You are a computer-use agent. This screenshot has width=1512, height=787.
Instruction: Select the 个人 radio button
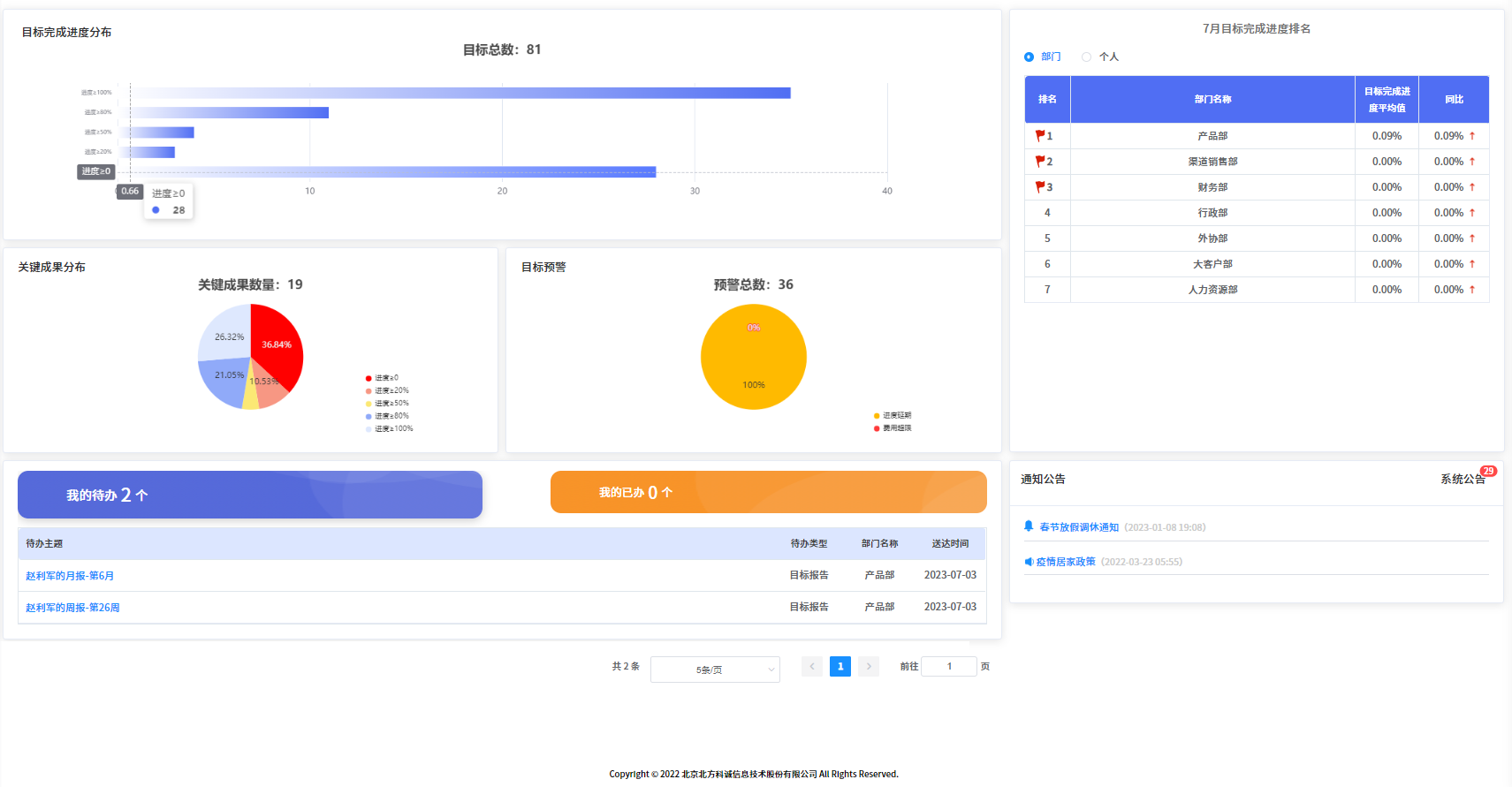pyautogui.click(x=1087, y=57)
